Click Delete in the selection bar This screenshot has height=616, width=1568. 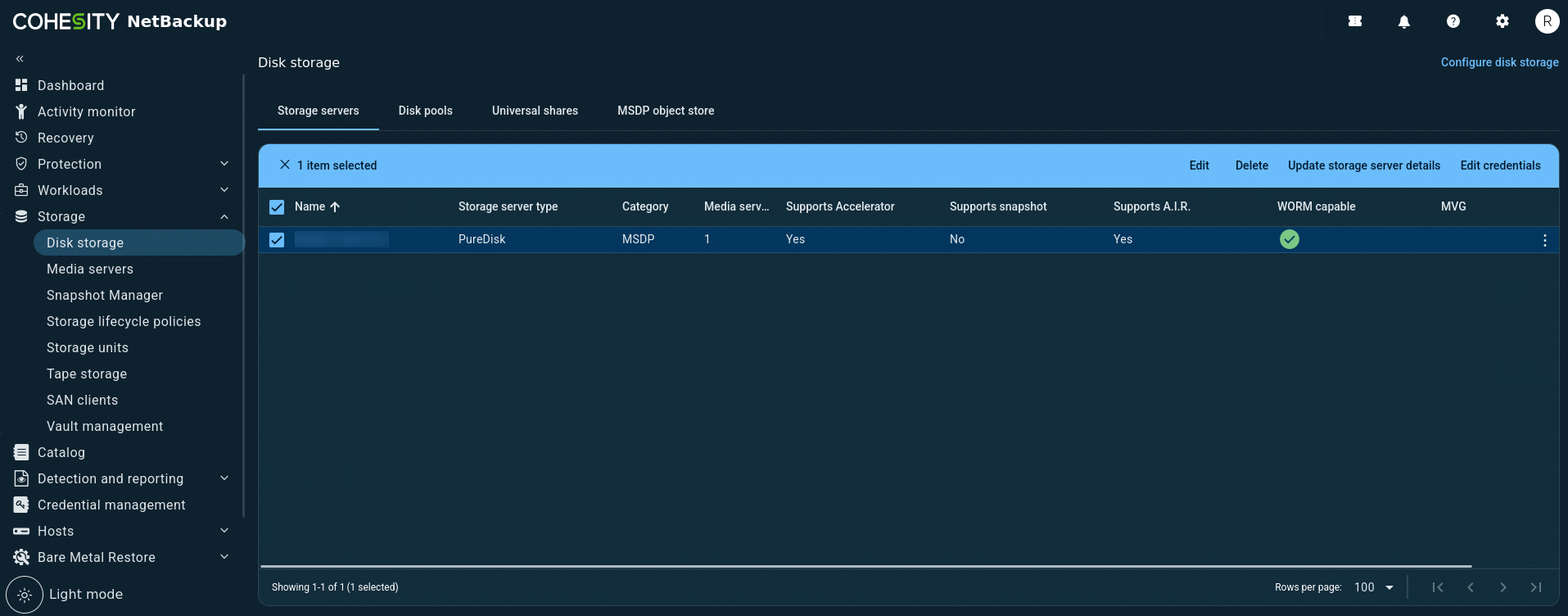pyautogui.click(x=1252, y=165)
